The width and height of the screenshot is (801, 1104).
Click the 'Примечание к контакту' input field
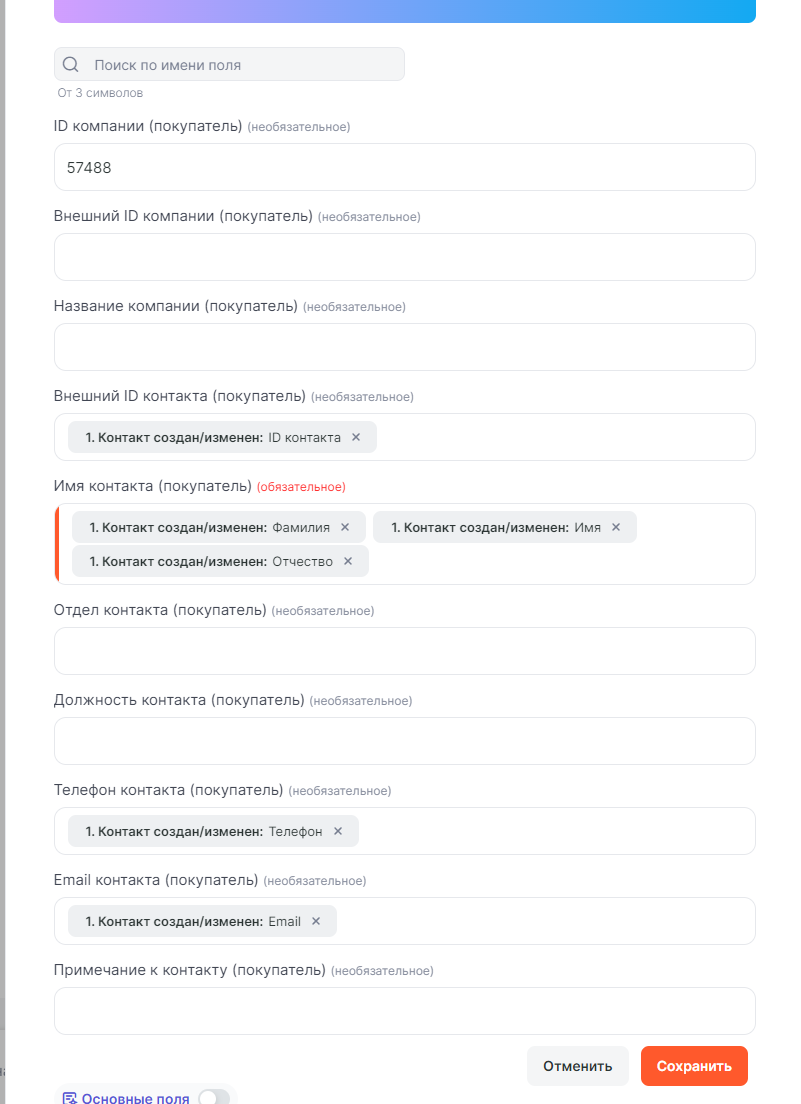point(404,1012)
